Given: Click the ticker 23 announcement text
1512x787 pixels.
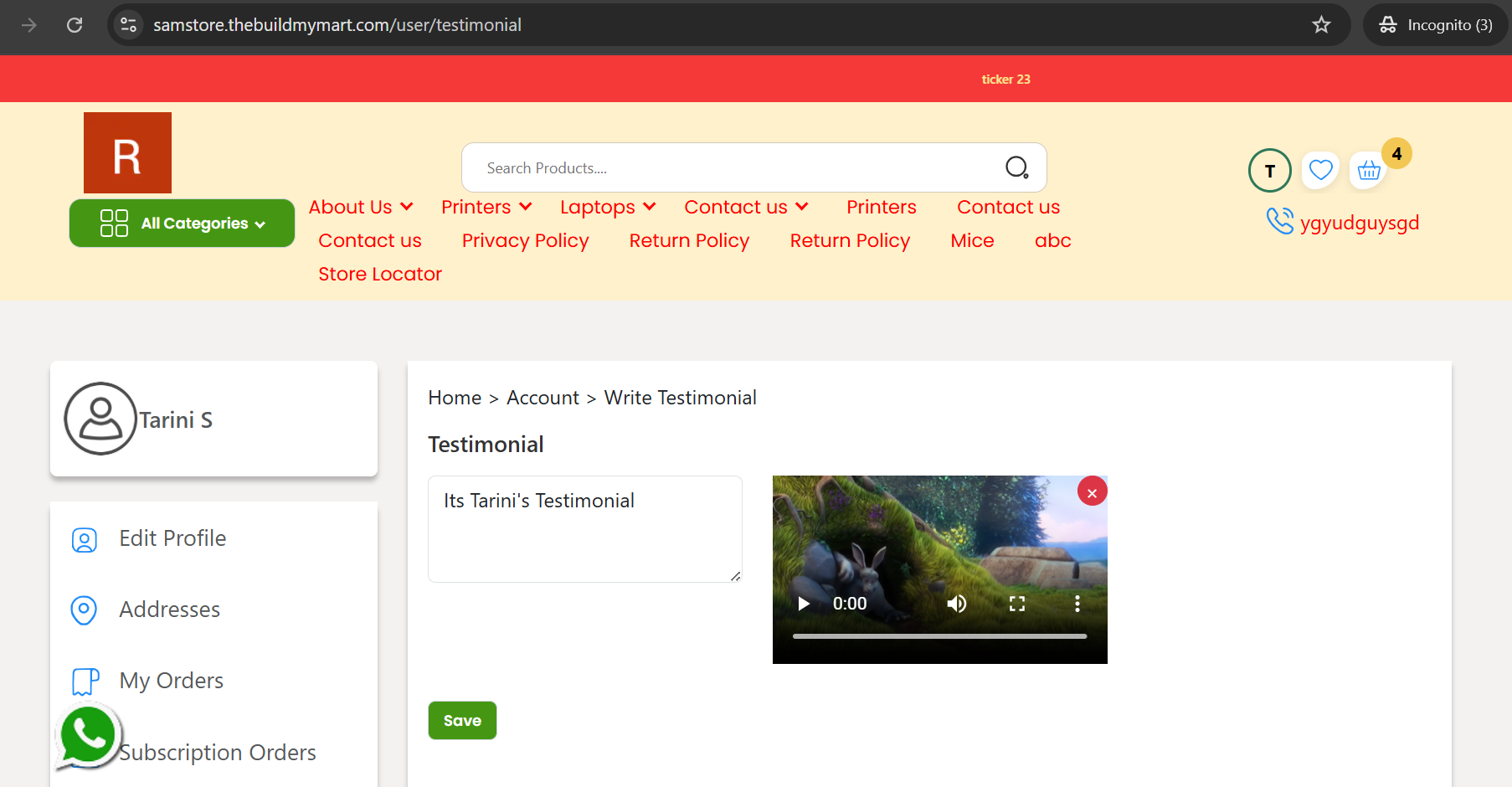Looking at the screenshot, I should coord(1005,80).
